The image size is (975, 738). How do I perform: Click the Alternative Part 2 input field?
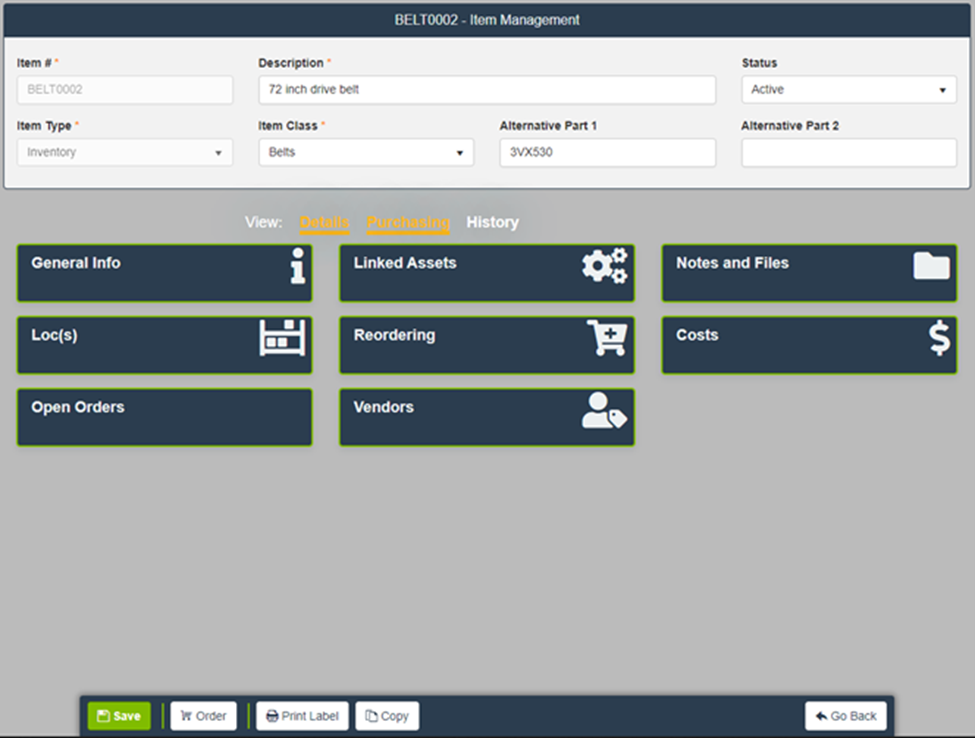[x=848, y=153]
